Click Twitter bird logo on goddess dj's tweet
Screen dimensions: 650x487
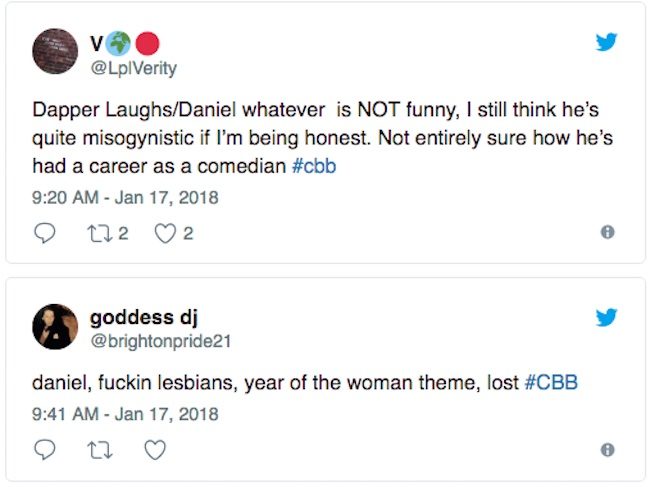606,318
